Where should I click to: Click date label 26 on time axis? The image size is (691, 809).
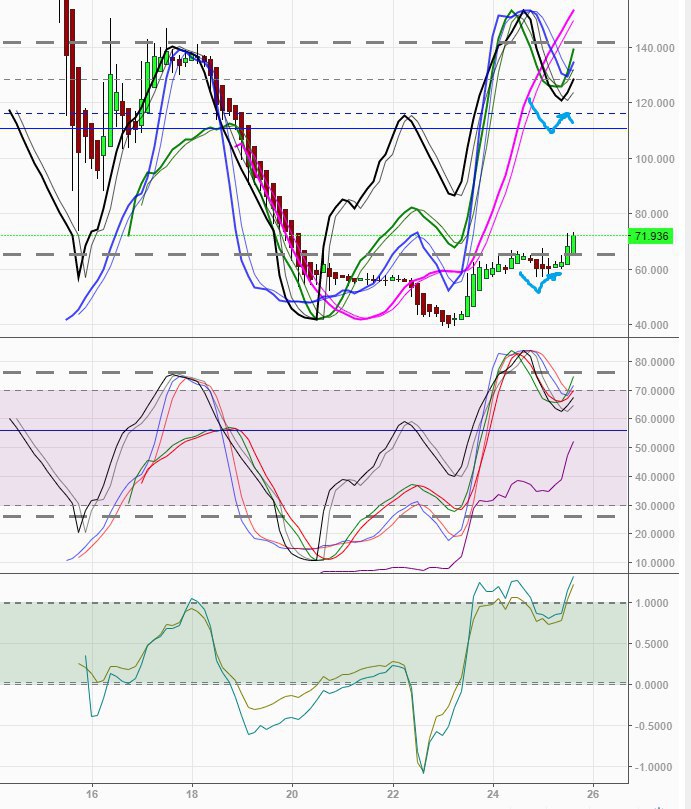tap(593, 794)
